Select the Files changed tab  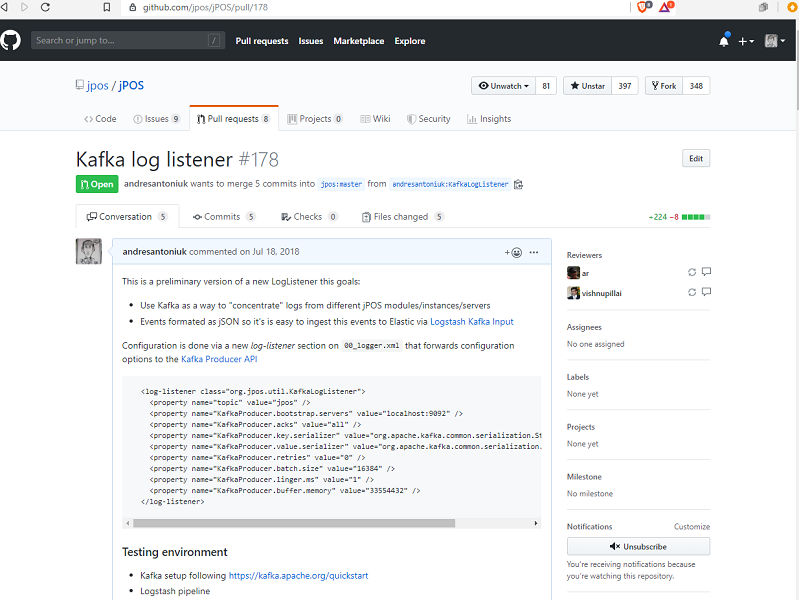tap(403, 217)
